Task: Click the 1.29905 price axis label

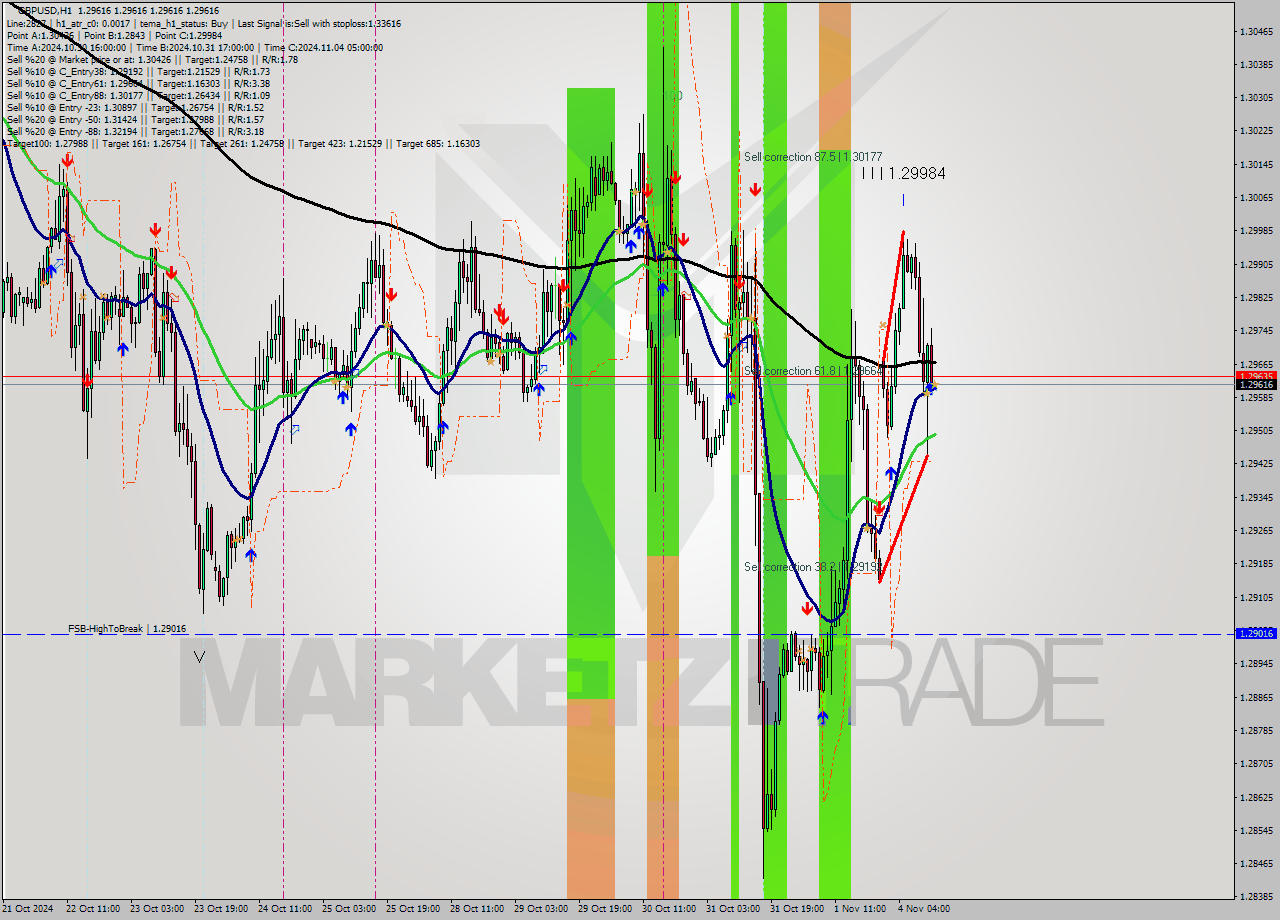Action: click(1256, 264)
